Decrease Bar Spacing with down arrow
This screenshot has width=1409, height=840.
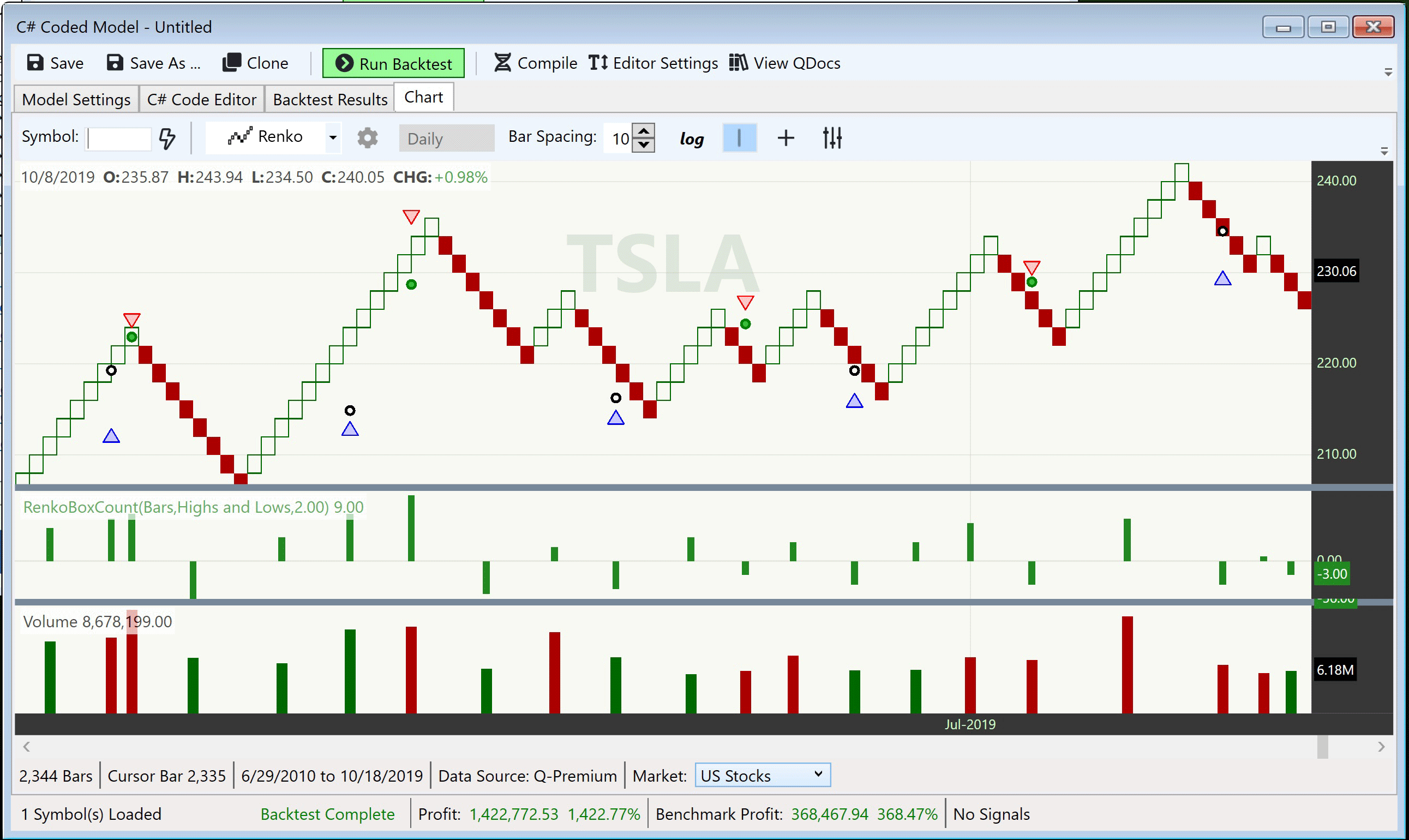point(644,146)
